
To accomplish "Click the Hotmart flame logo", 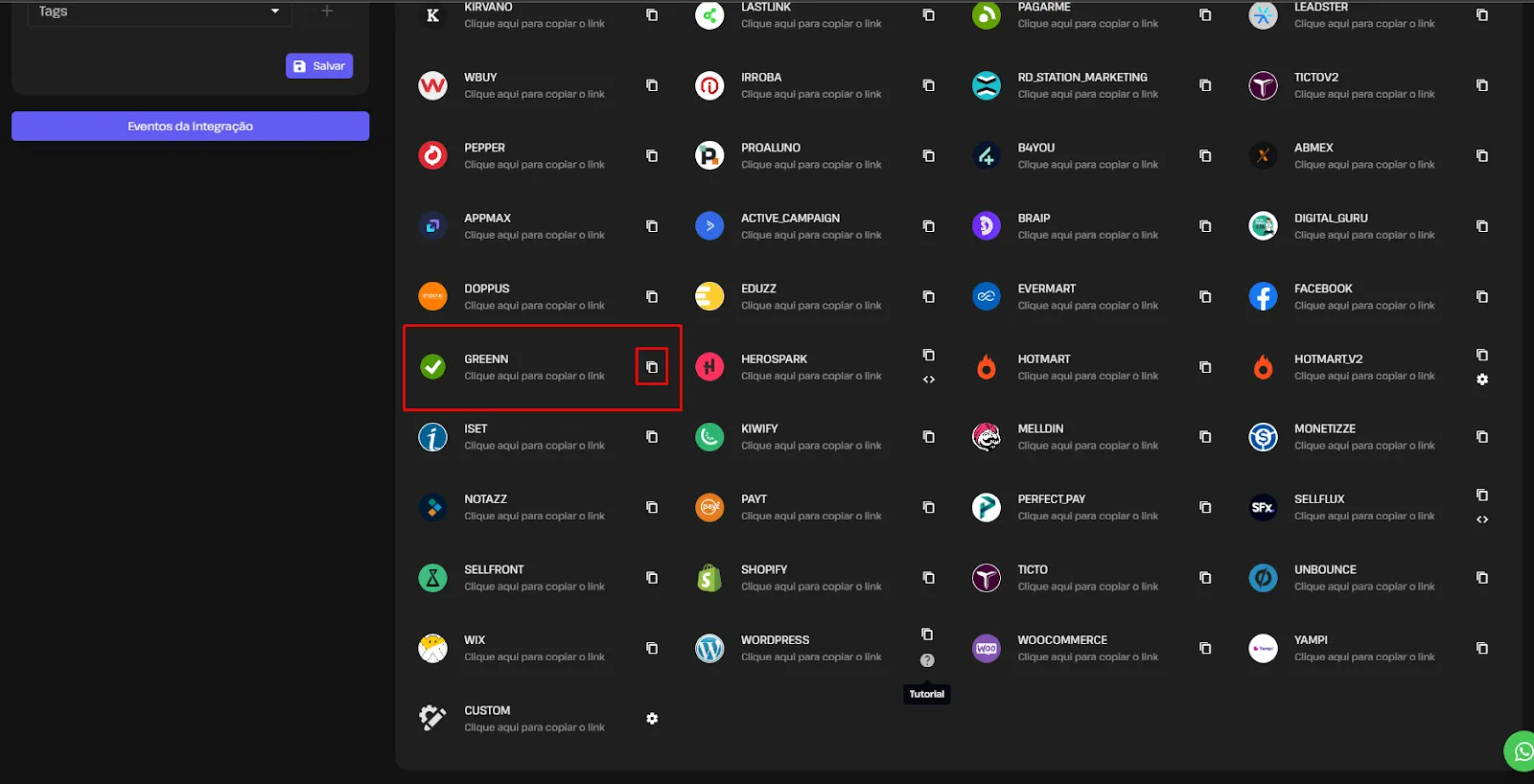I will click(x=987, y=367).
